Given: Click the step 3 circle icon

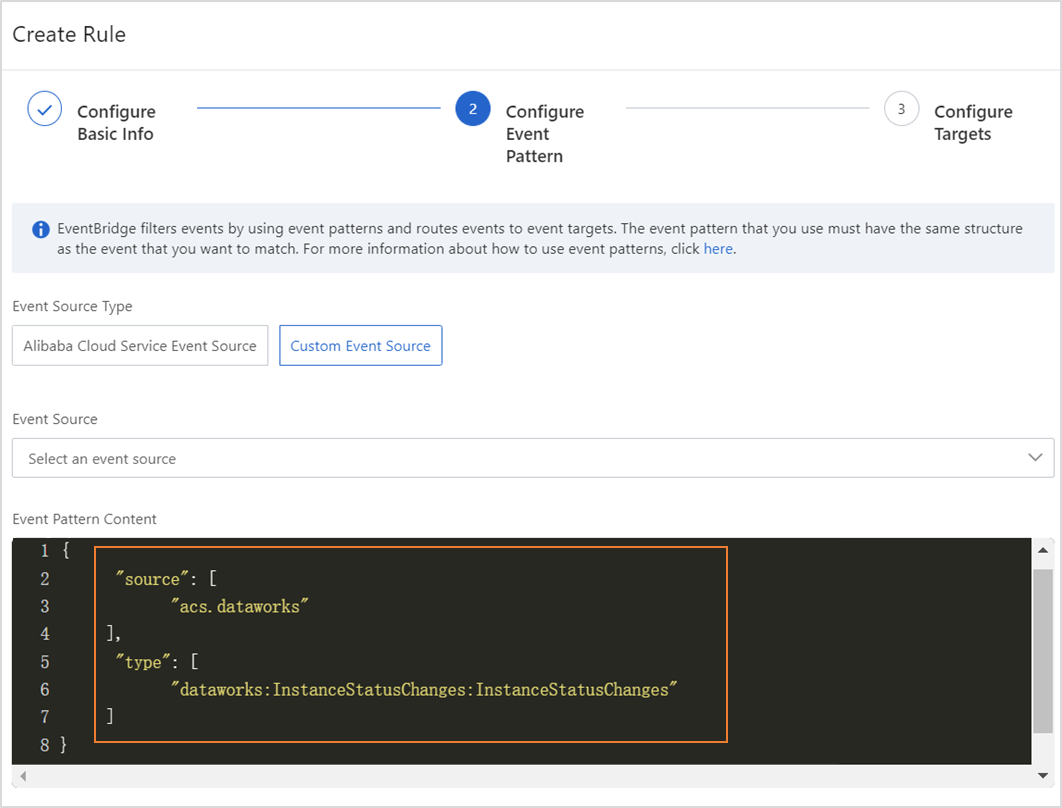Looking at the screenshot, I should coord(901,109).
